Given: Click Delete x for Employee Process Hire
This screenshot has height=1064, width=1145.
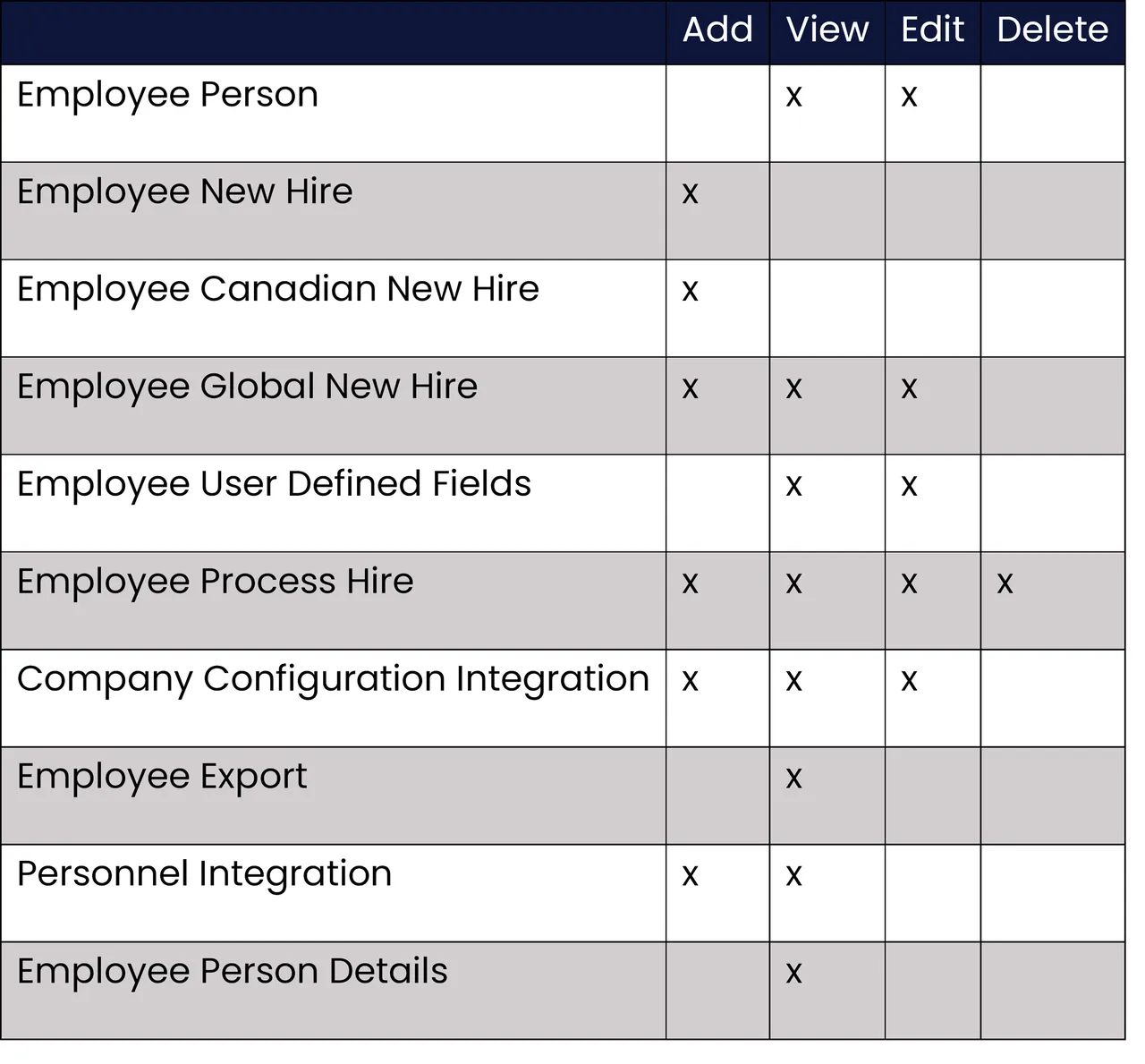Looking at the screenshot, I should (1005, 584).
